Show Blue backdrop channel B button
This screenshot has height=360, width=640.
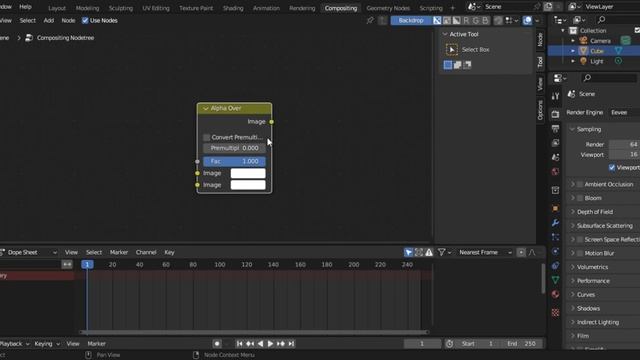pos(485,20)
